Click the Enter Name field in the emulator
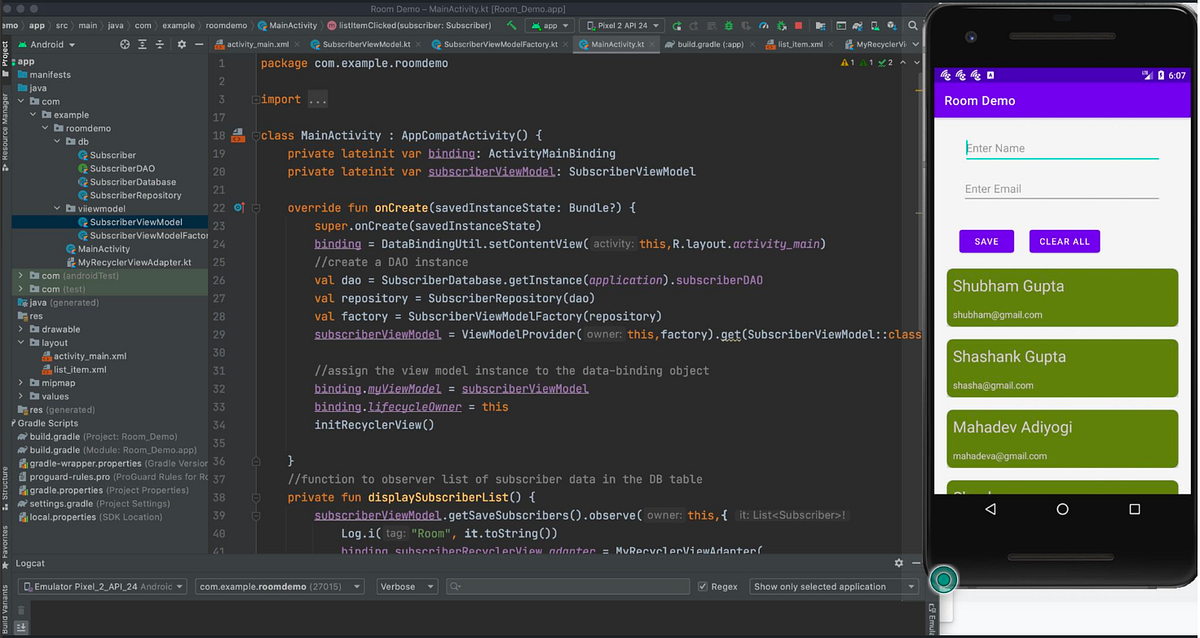The image size is (1200, 638). (1062, 148)
